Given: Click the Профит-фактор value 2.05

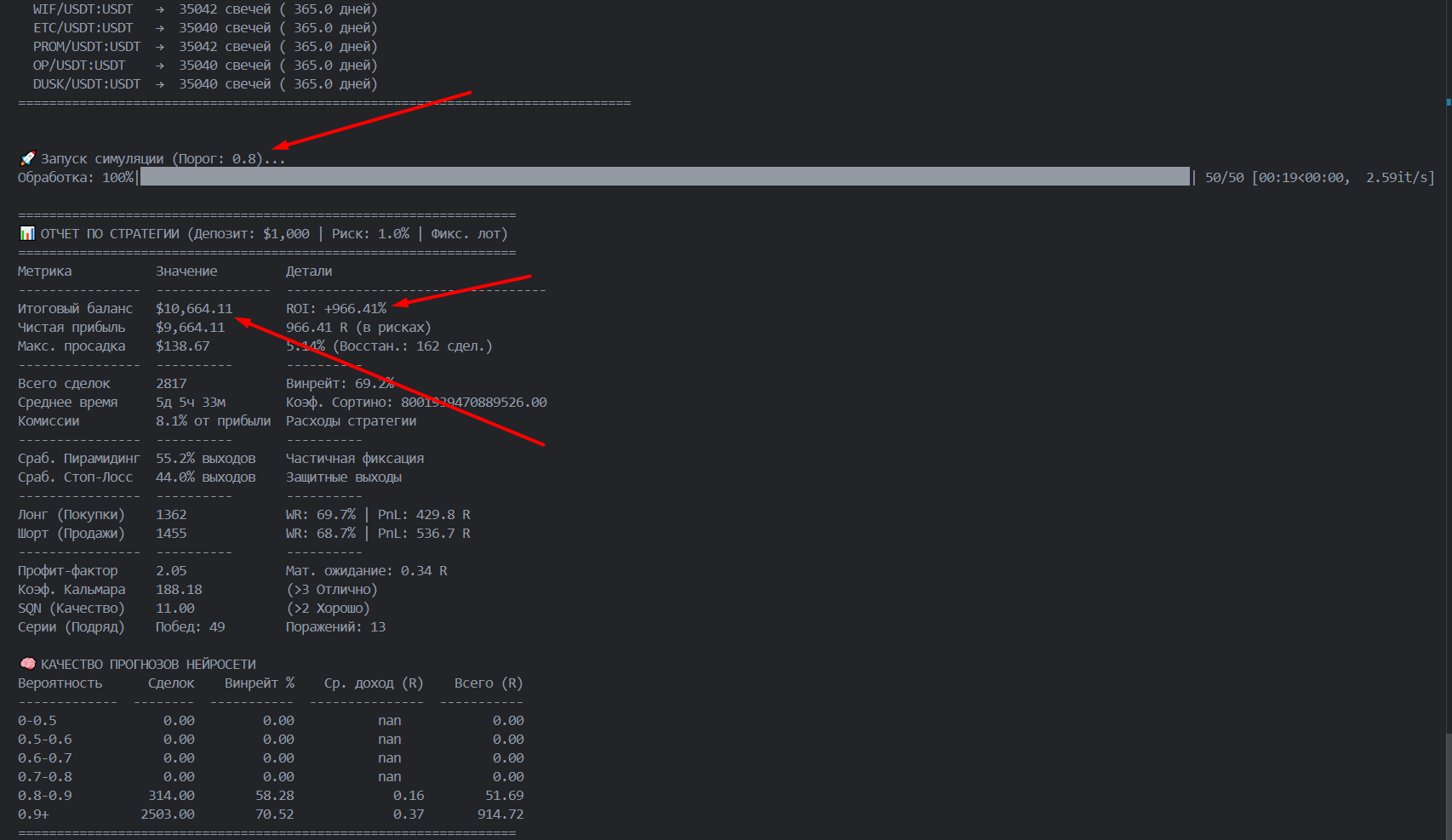Looking at the screenshot, I should [171, 570].
